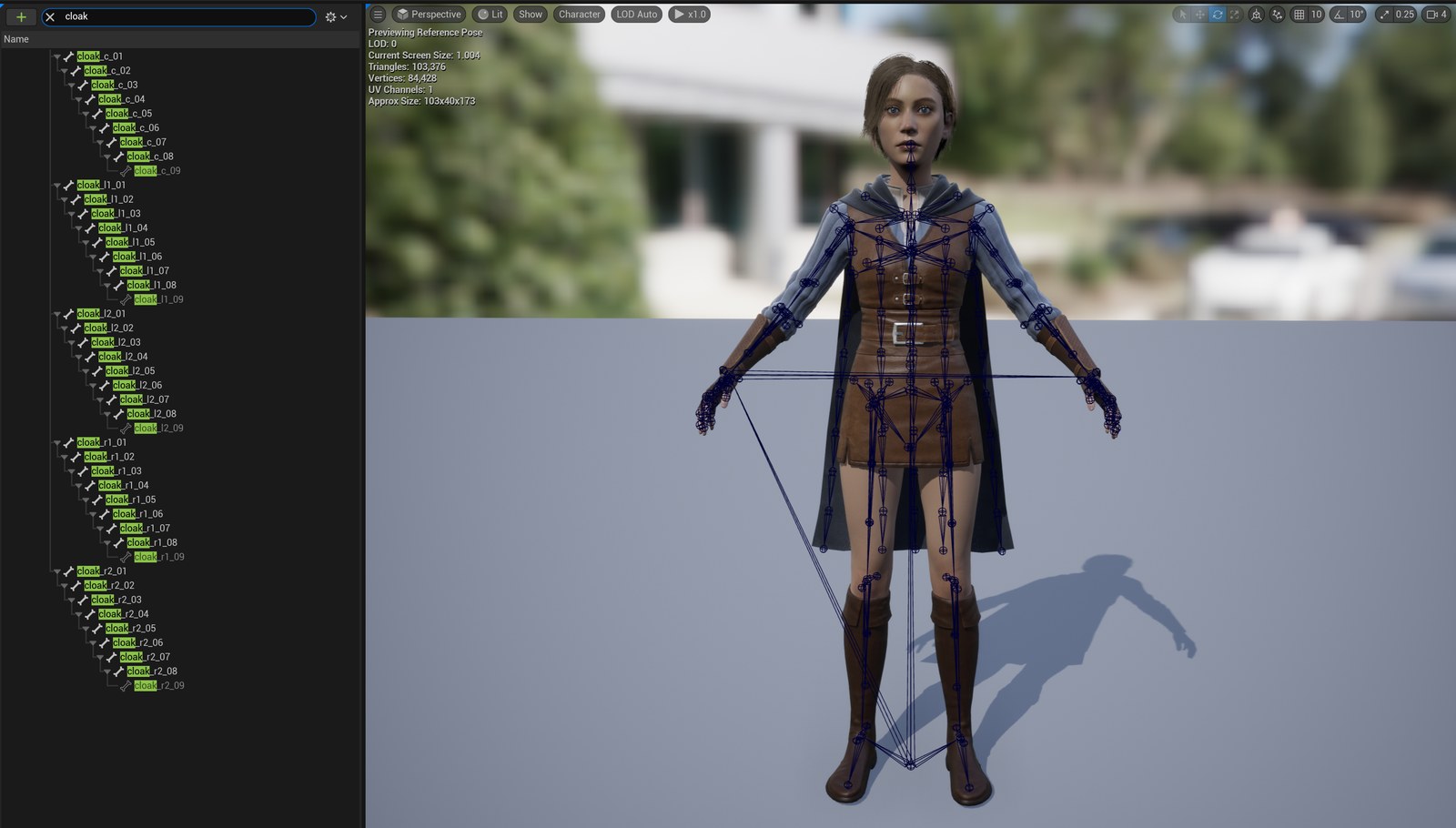Open skeleton tree settings gear dropdown

[336, 16]
